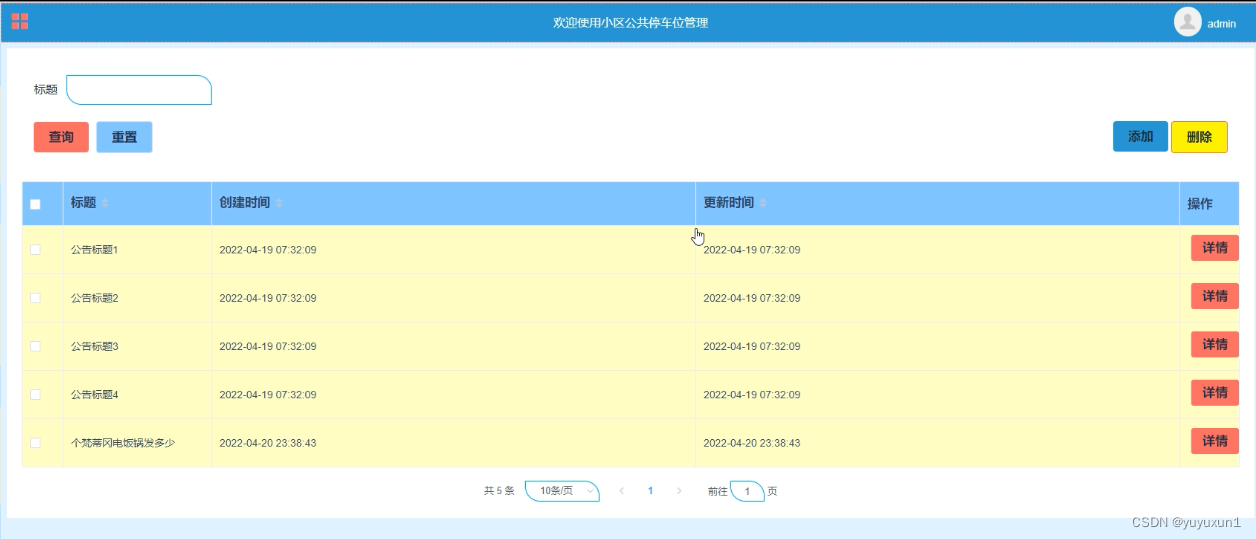Screen dimensions: 1256x539
Task: Check the box for 公告标题2 row
Action: pyautogui.click(x=35, y=298)
